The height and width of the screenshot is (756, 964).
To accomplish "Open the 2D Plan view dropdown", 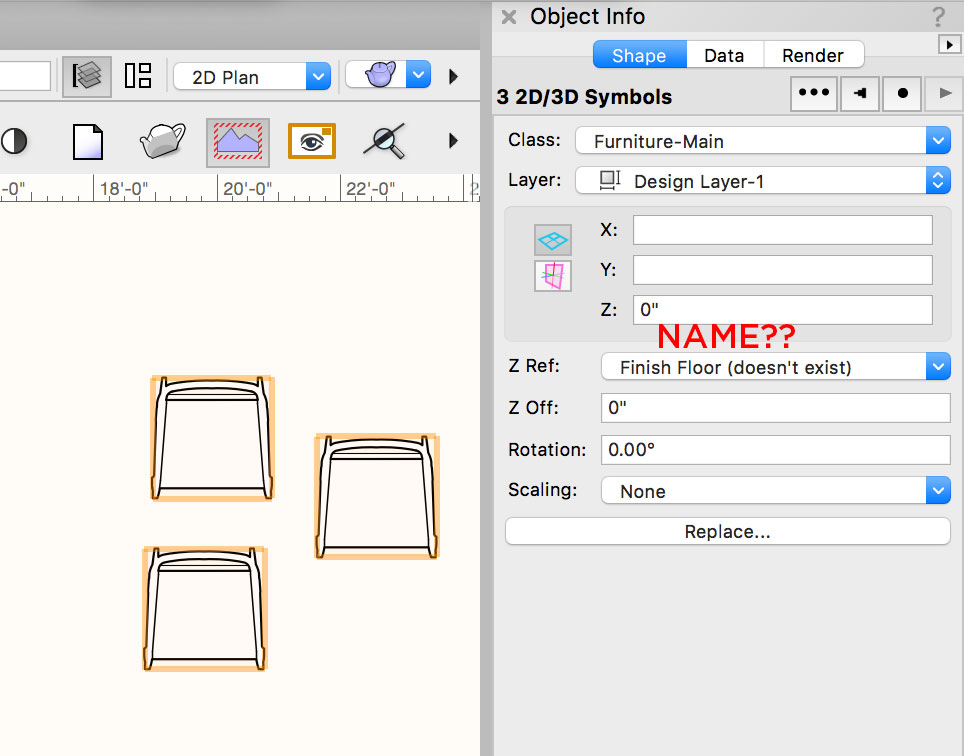I will pyautogui.click(x=251, y=76).
